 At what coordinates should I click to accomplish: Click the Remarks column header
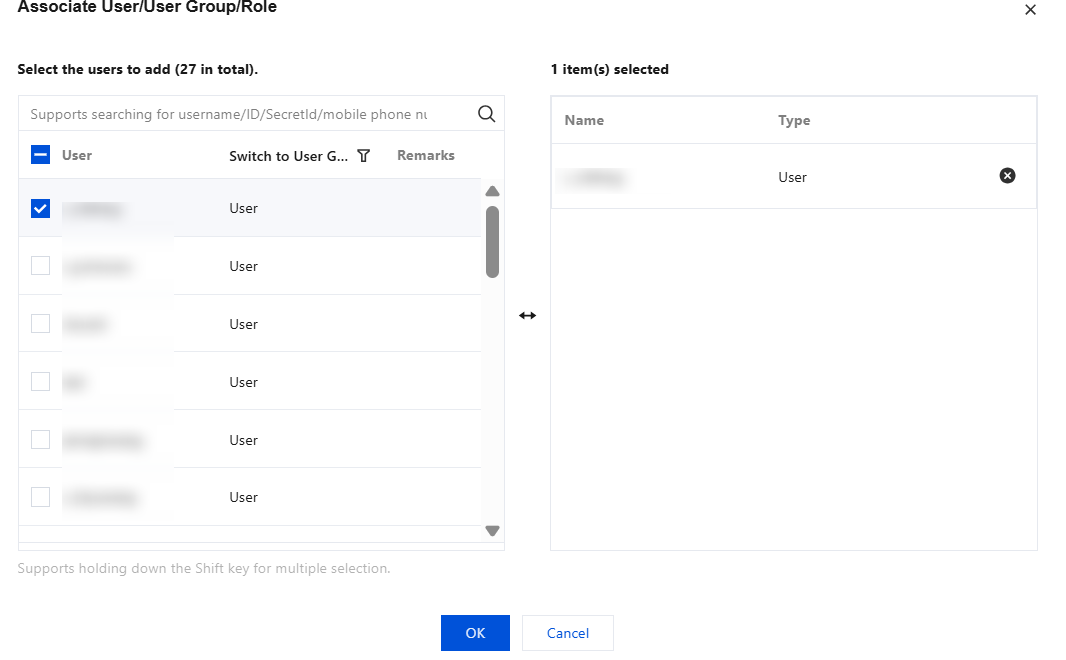tap(426, 156)
